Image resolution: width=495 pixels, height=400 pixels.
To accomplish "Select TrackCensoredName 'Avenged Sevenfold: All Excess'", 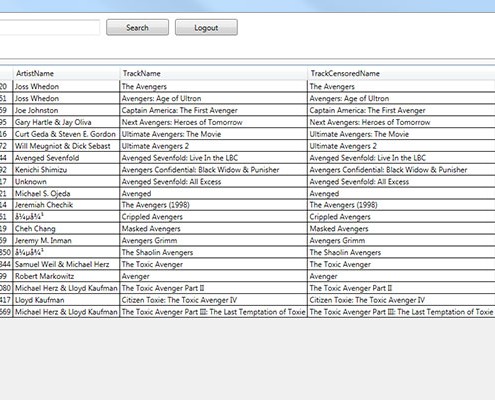I will (401, 182).
